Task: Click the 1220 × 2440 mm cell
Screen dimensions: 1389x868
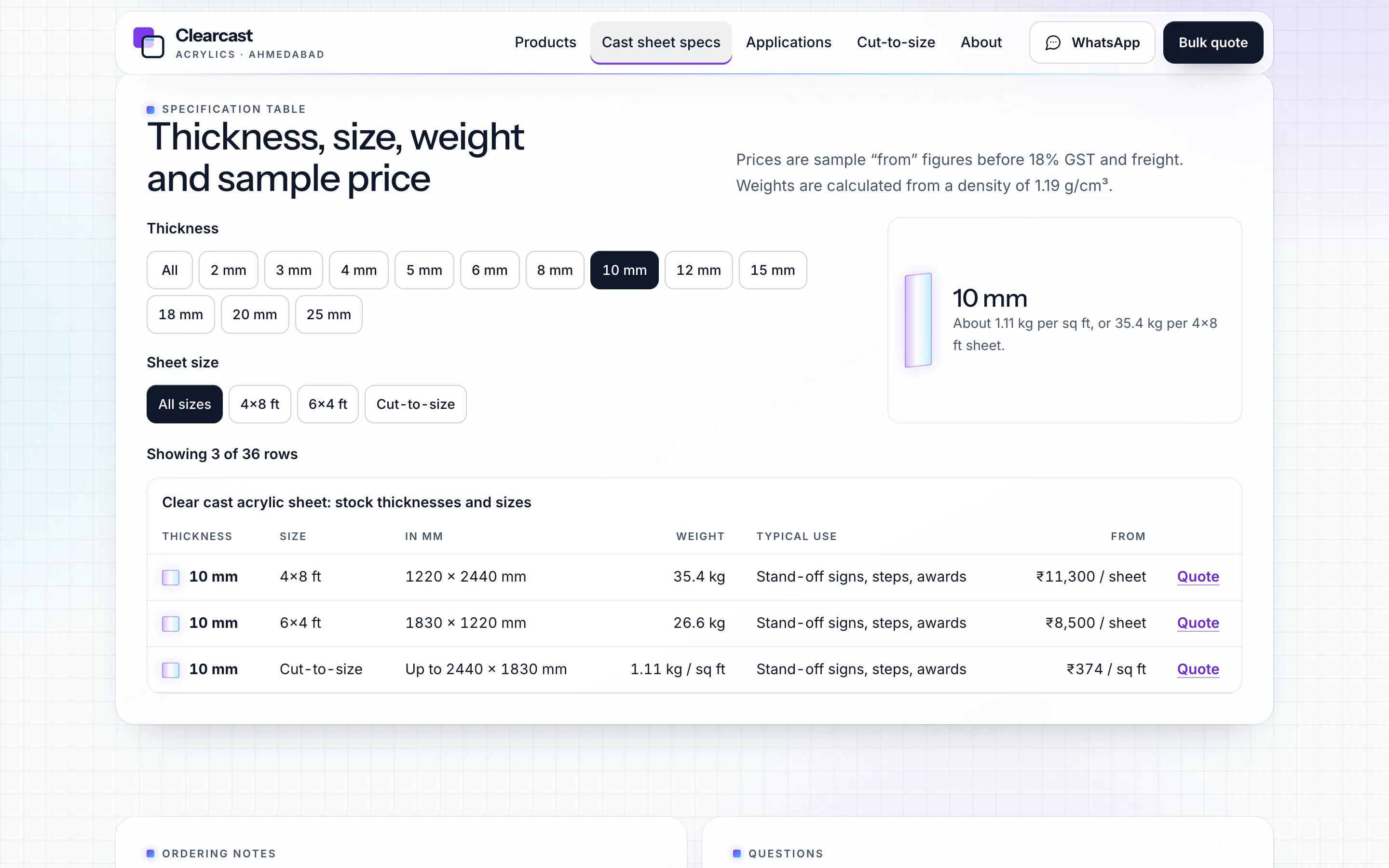Action: click(x=465, y=577)
